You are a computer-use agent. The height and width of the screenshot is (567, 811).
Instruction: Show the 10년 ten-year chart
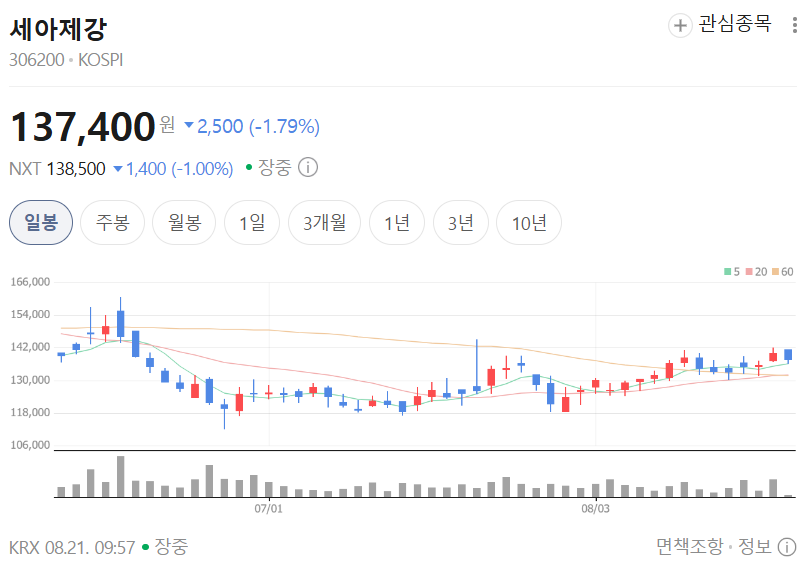tap(529, 222)
